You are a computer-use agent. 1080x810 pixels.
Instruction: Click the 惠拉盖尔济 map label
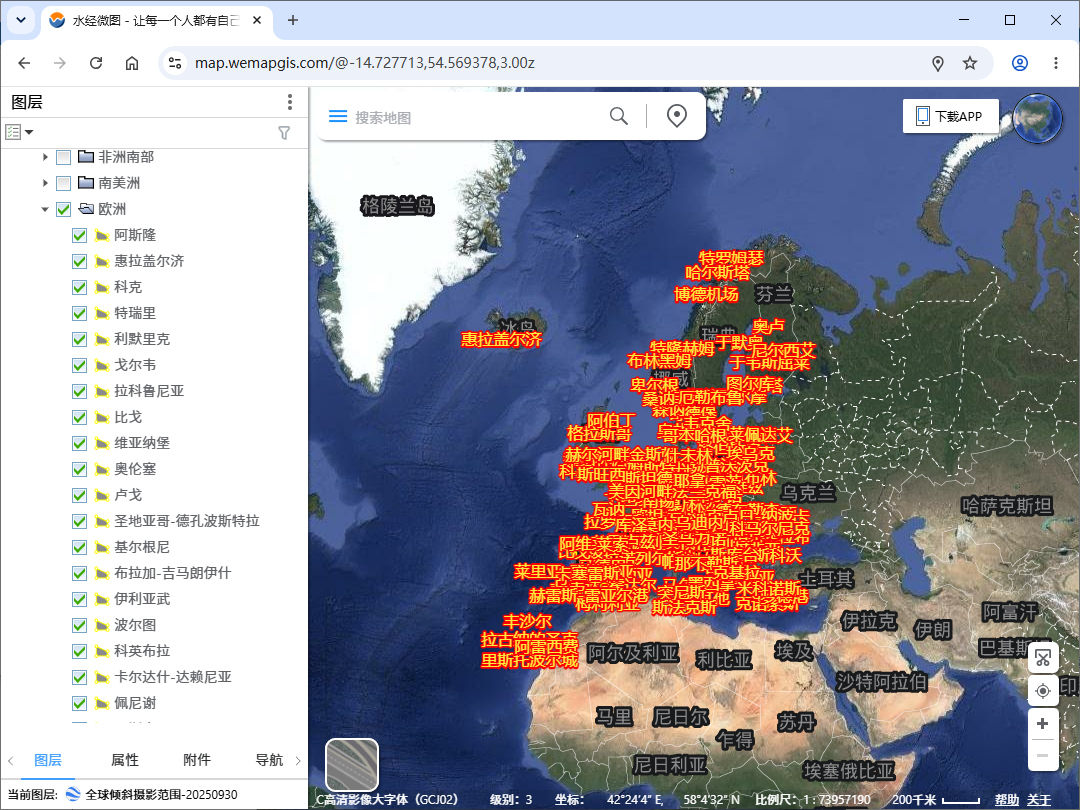pyautogui.click(x=501, y=339)
